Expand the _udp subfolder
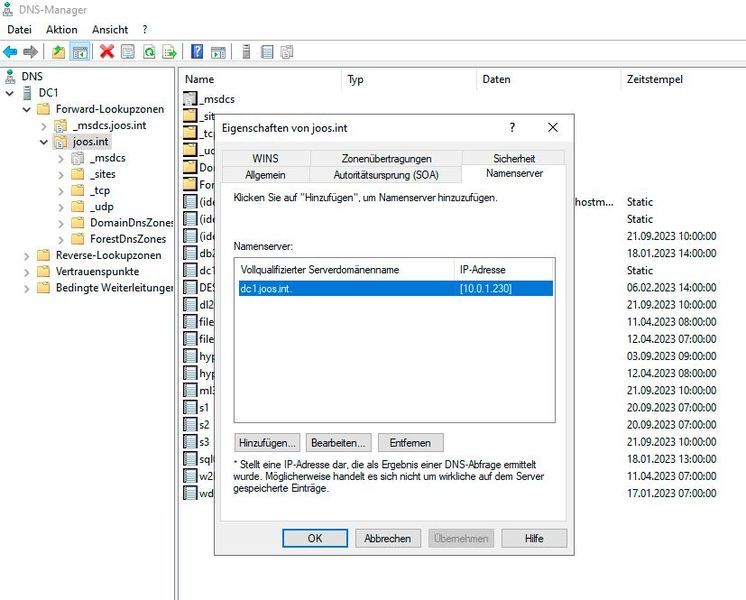The width and height of the screenshot is (746, 600). (60, 207)
